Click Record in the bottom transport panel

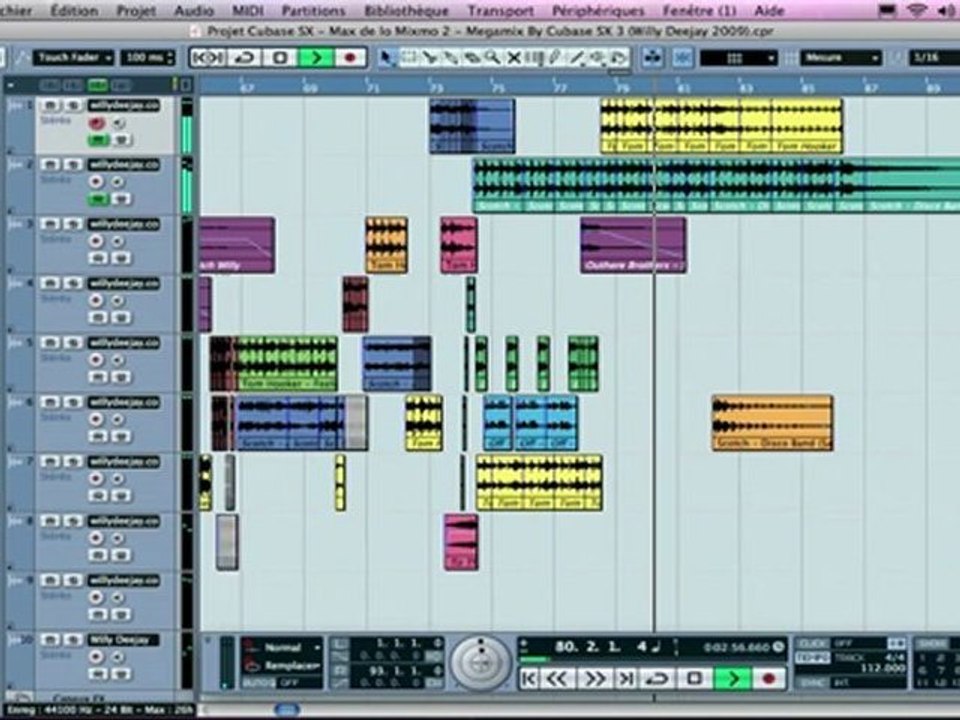769,678
